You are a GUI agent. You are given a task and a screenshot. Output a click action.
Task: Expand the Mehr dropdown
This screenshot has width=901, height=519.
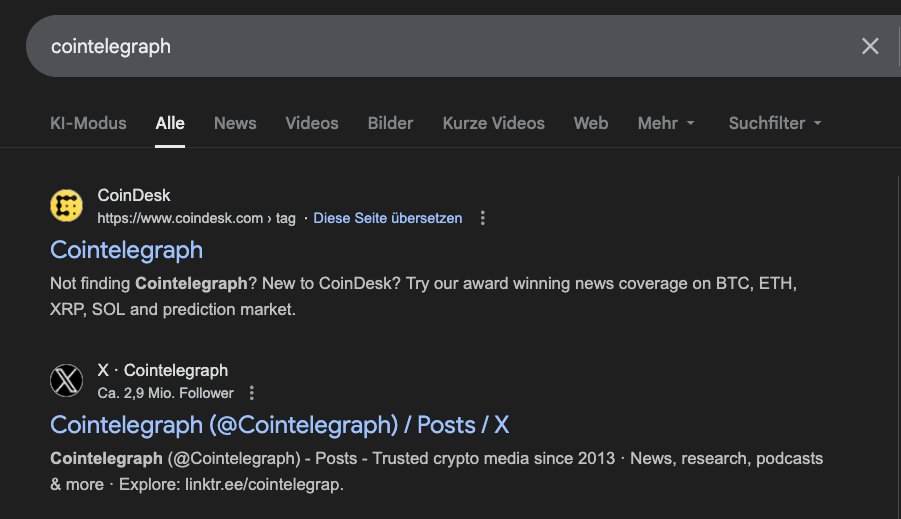point(666,123)
